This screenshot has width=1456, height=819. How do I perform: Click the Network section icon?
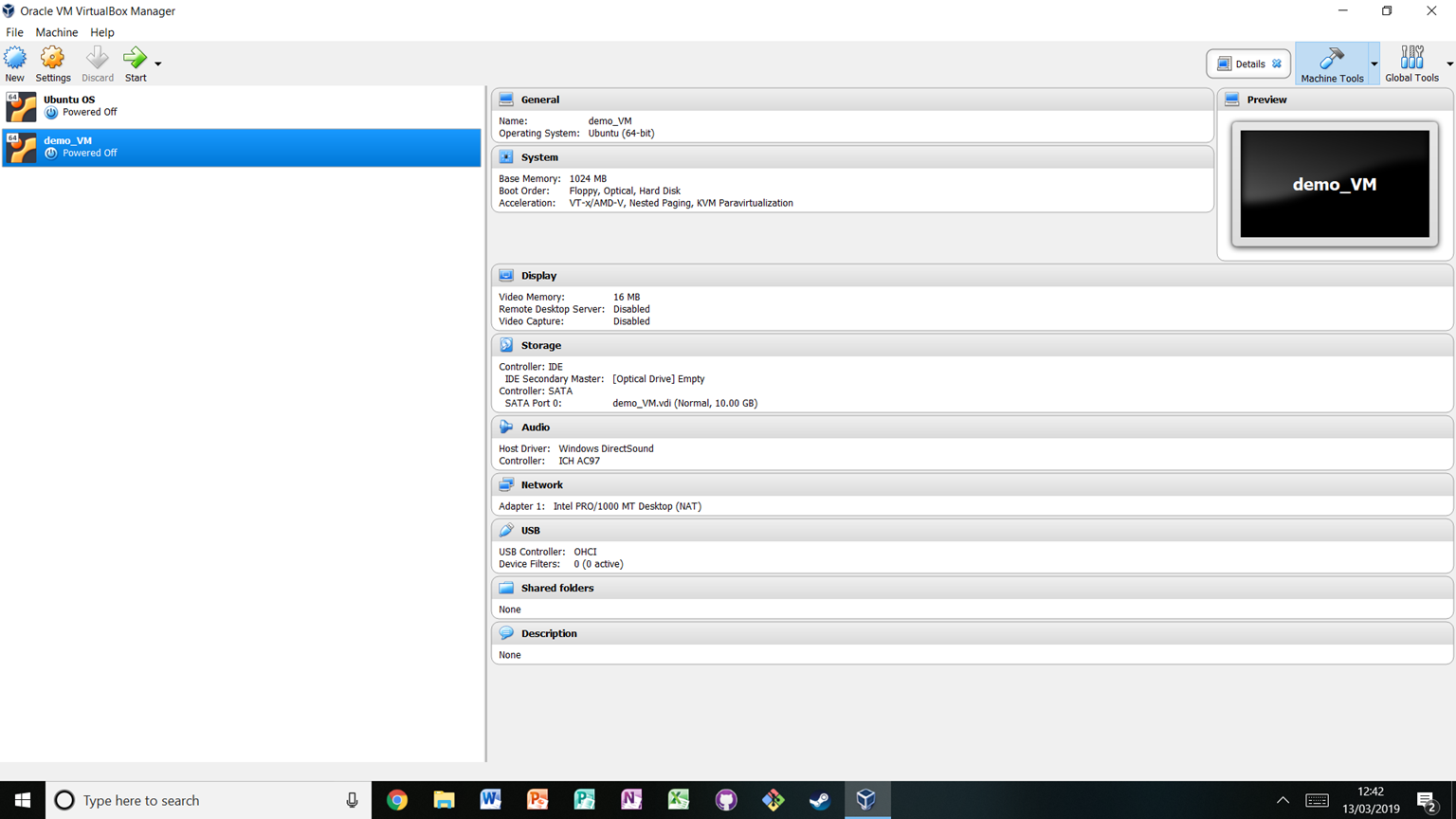pos(505,484)
